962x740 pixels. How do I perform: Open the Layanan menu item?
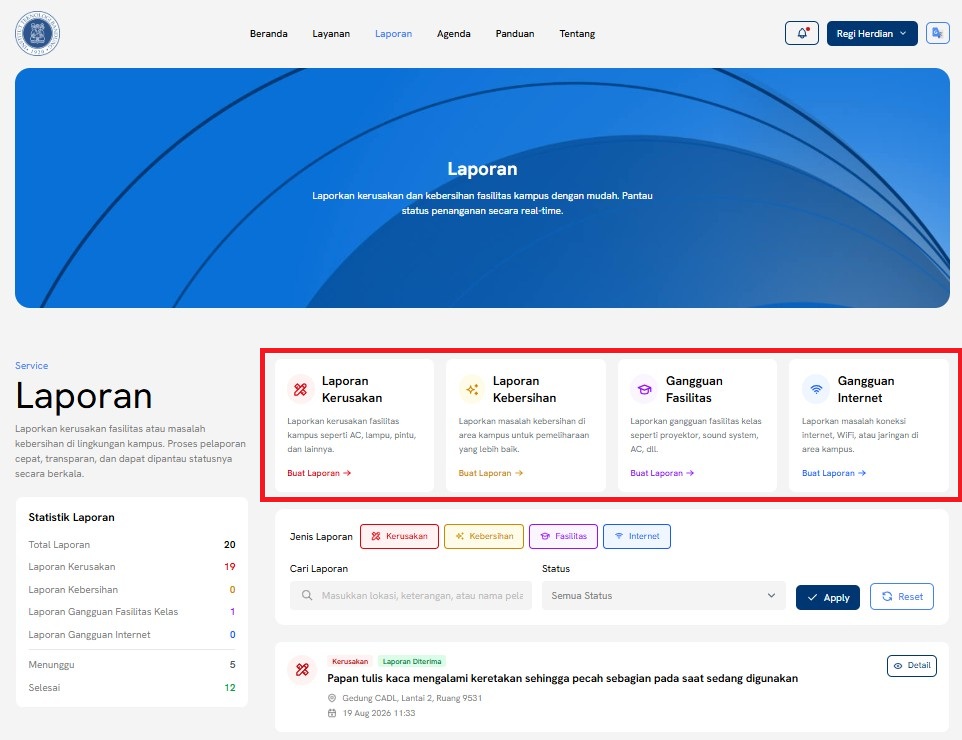331,34
